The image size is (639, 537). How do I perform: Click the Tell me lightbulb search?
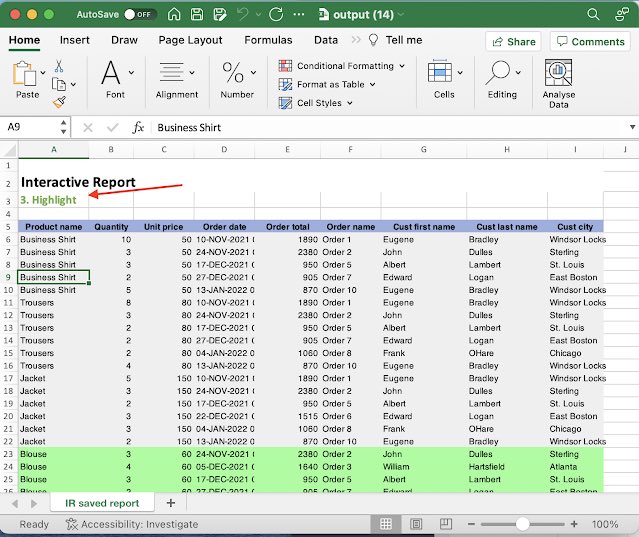pyautogui.click(x=395, y=40)
